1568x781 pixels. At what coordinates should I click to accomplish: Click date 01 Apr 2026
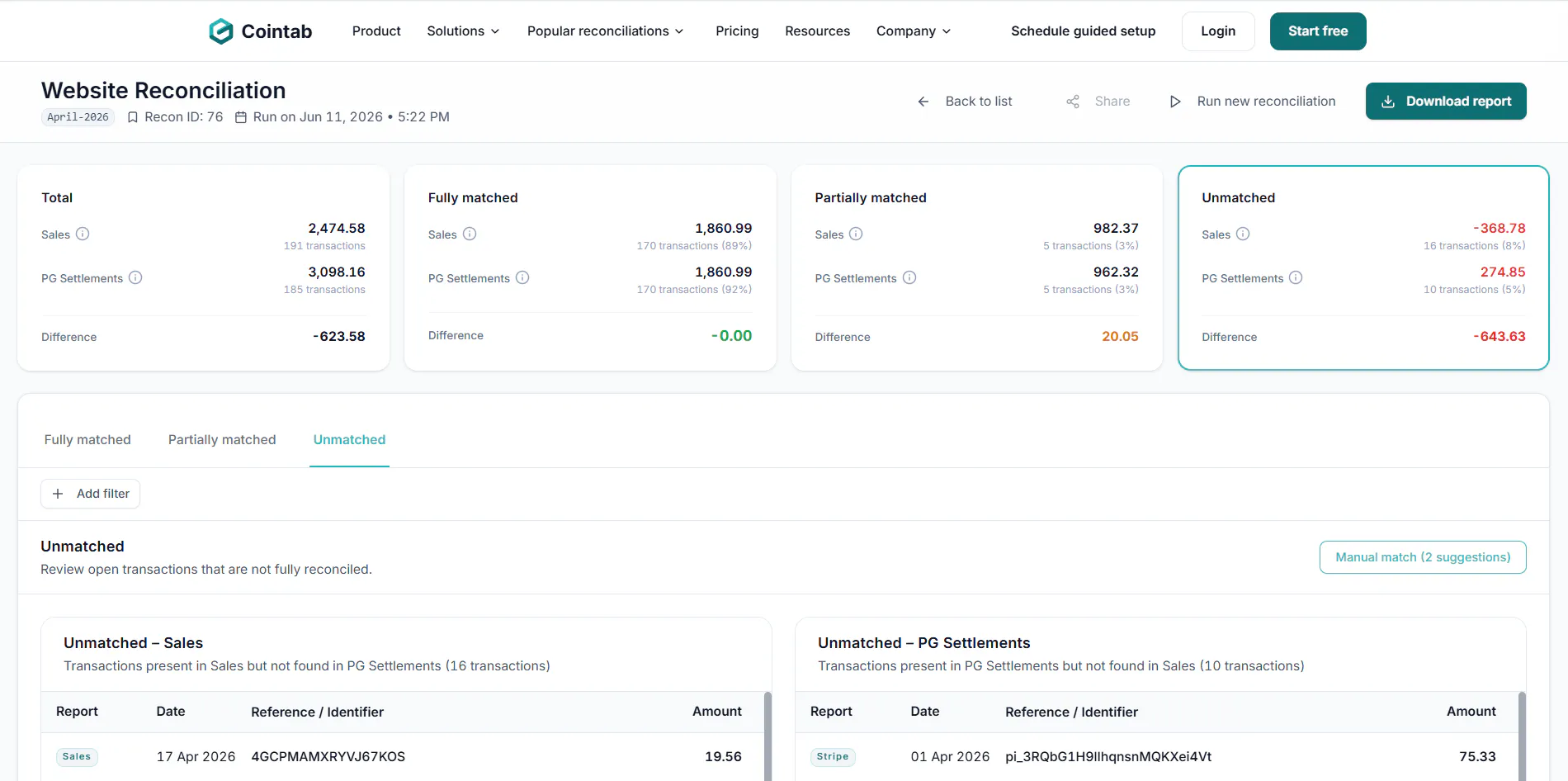coord(950,757)
